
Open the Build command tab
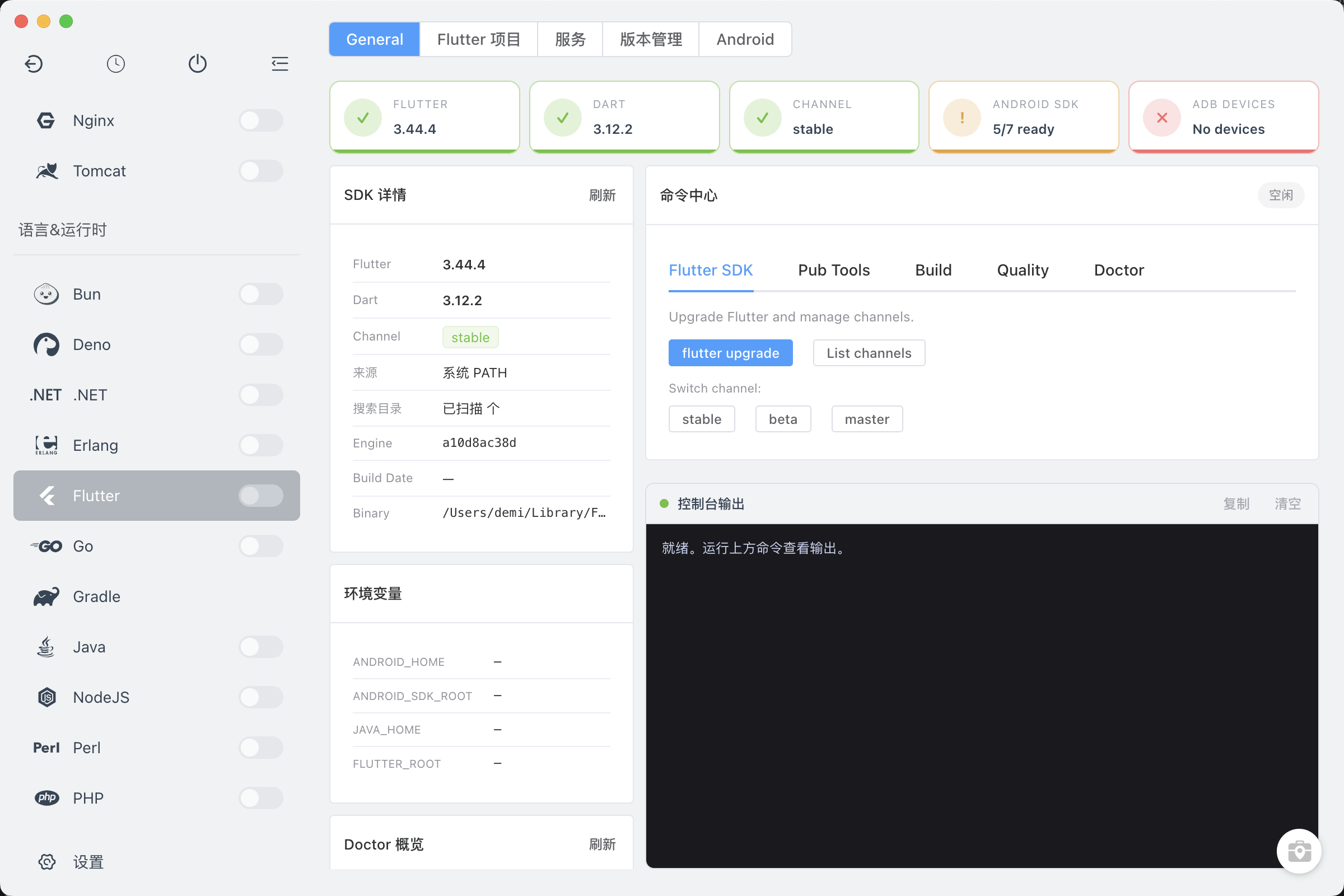[933, 270]
